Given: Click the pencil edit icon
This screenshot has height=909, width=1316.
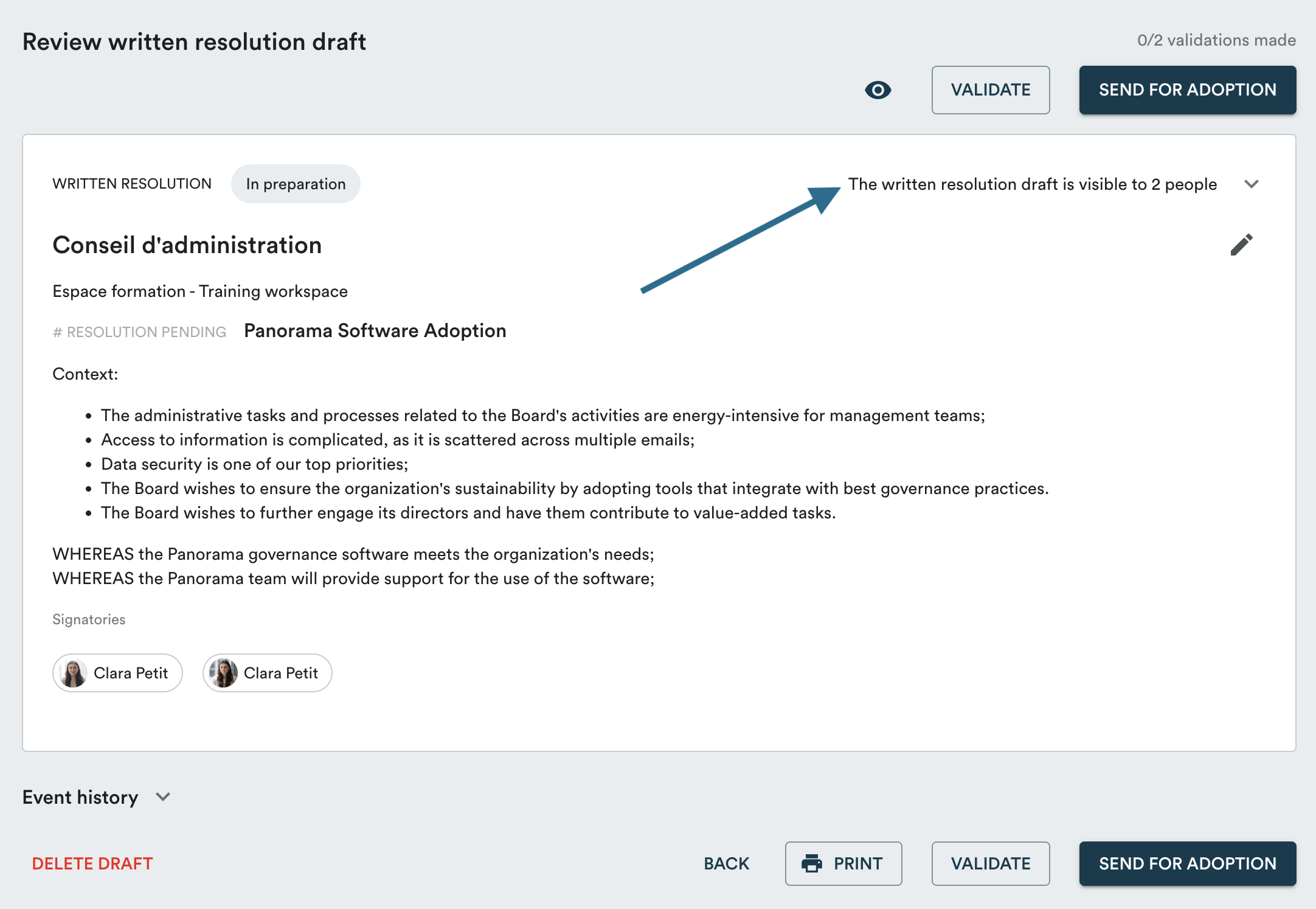Looking at the screenshot, I should pyautogui.click(x=1241, y=245).
